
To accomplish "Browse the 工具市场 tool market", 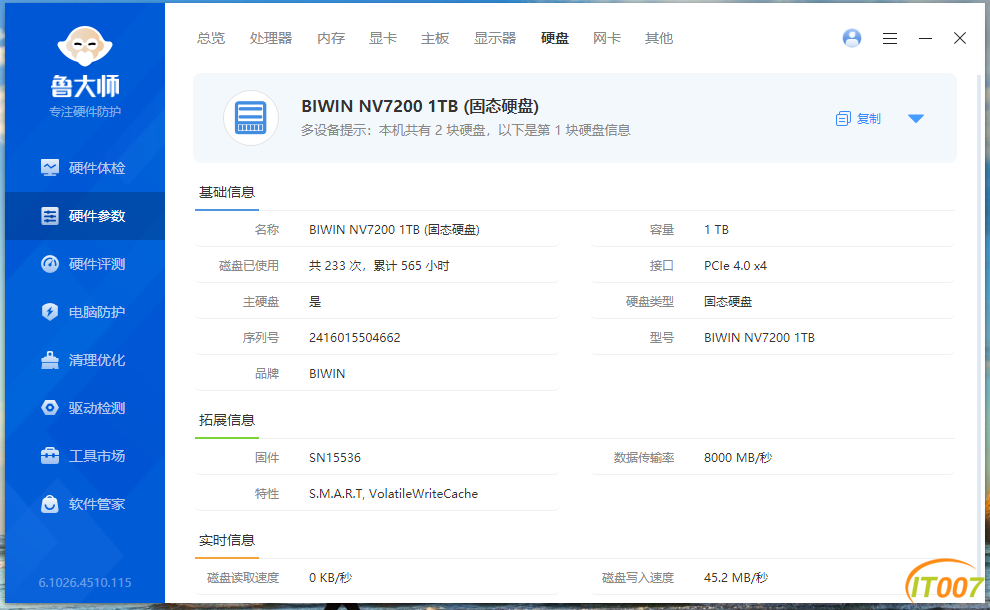I will click(84, 455).
